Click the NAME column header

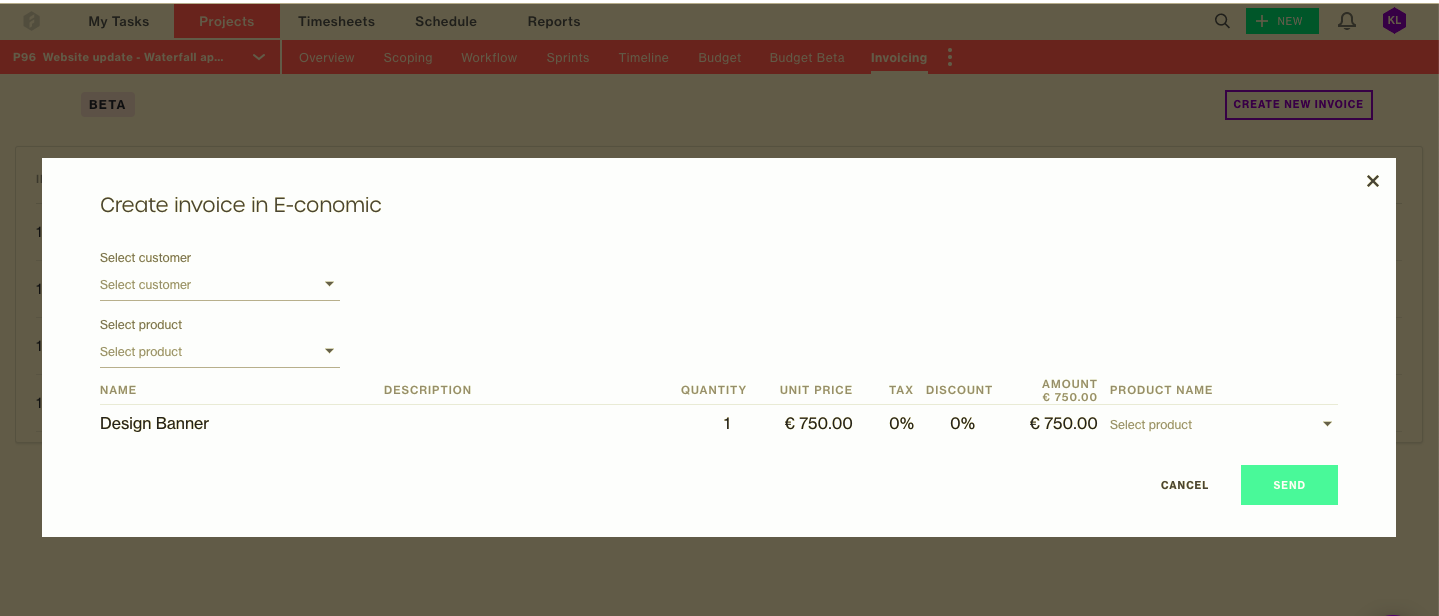(118, 390)
